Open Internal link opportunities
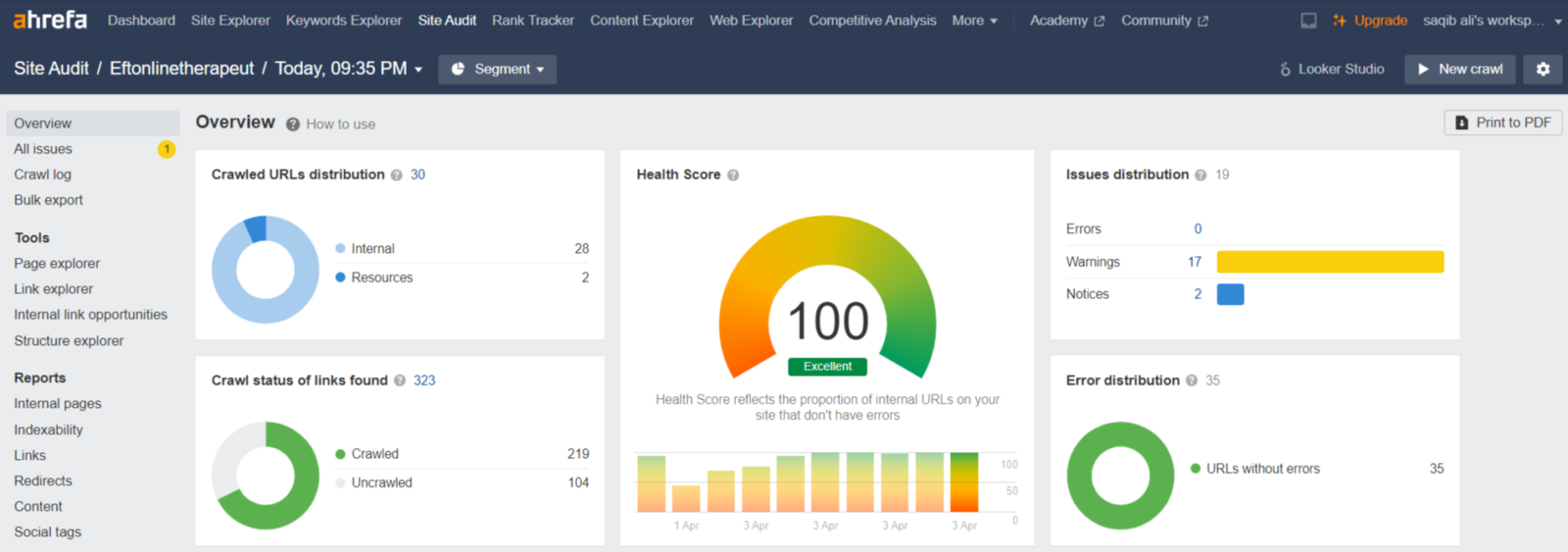The height and width of the screenshot is (552, 1568). (x=90, y=315)
